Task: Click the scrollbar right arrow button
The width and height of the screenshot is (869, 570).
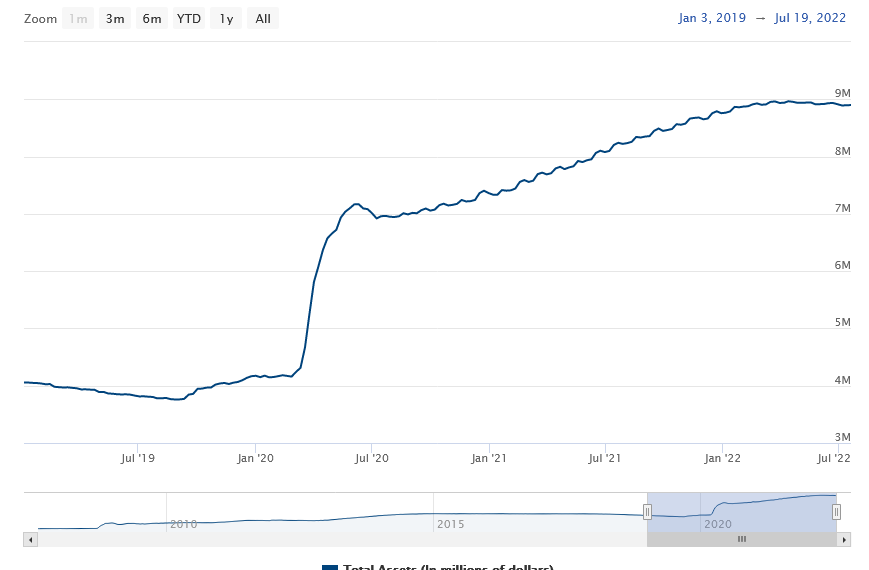Action: tap(844, 539)
